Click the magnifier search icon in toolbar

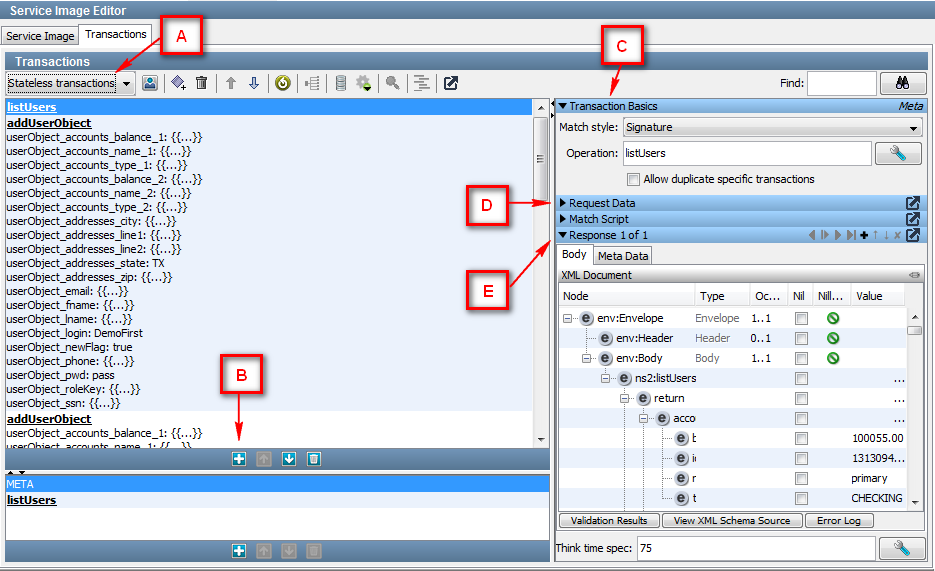[392, 83]
